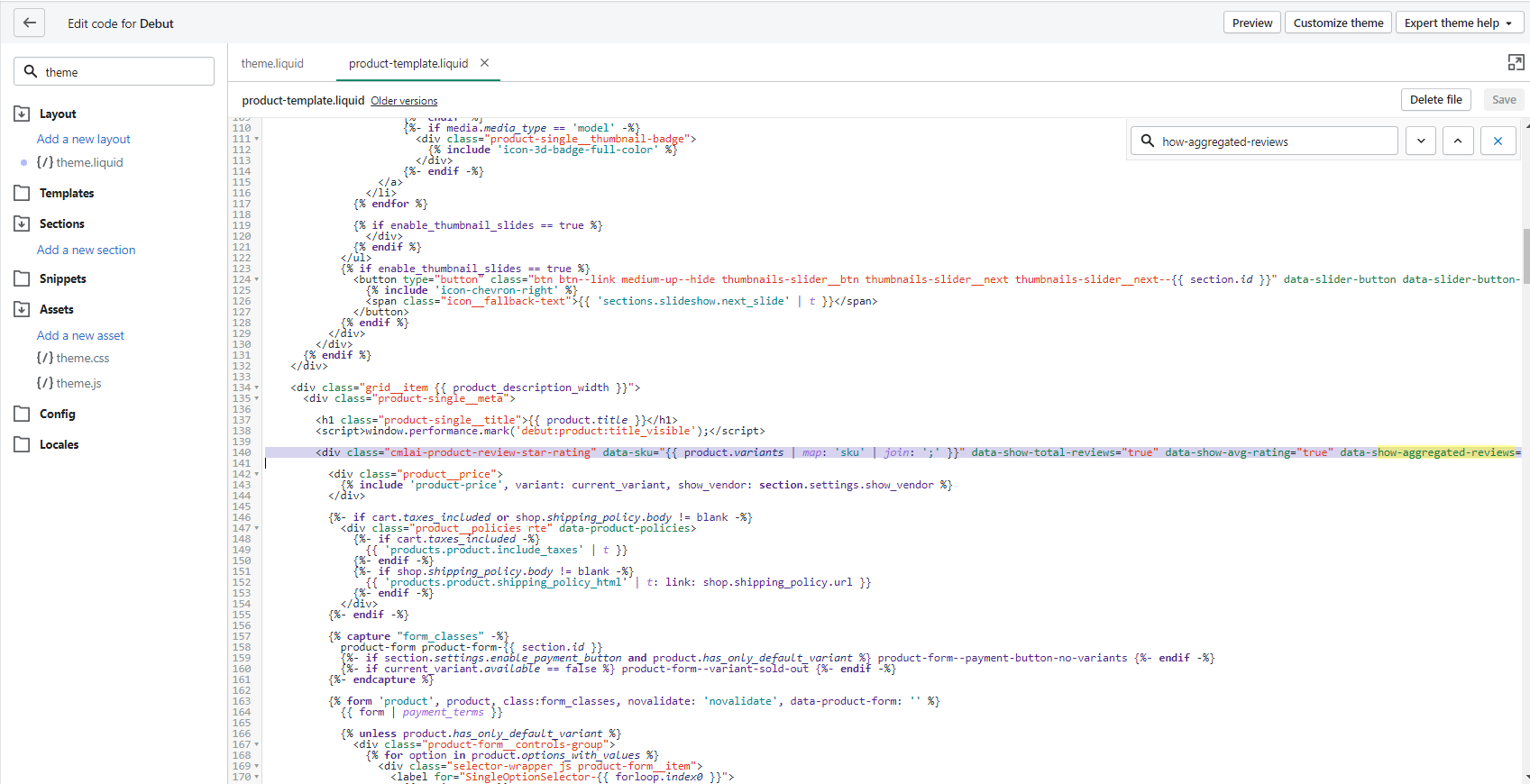The width and height of the screenshot is (1530, 784).
Task: Expand the Snippets group label
Action: [x=63, y=278]
